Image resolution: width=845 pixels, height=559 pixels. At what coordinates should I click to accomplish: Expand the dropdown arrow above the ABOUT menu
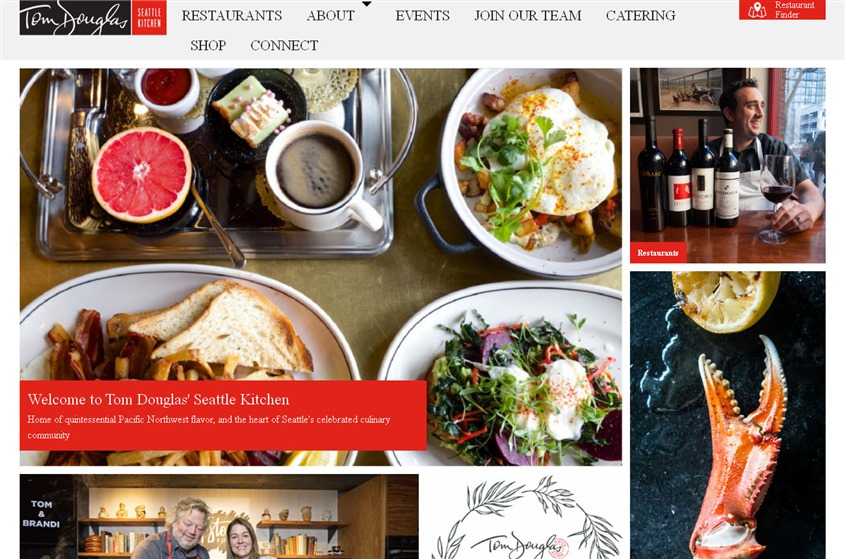366,4
